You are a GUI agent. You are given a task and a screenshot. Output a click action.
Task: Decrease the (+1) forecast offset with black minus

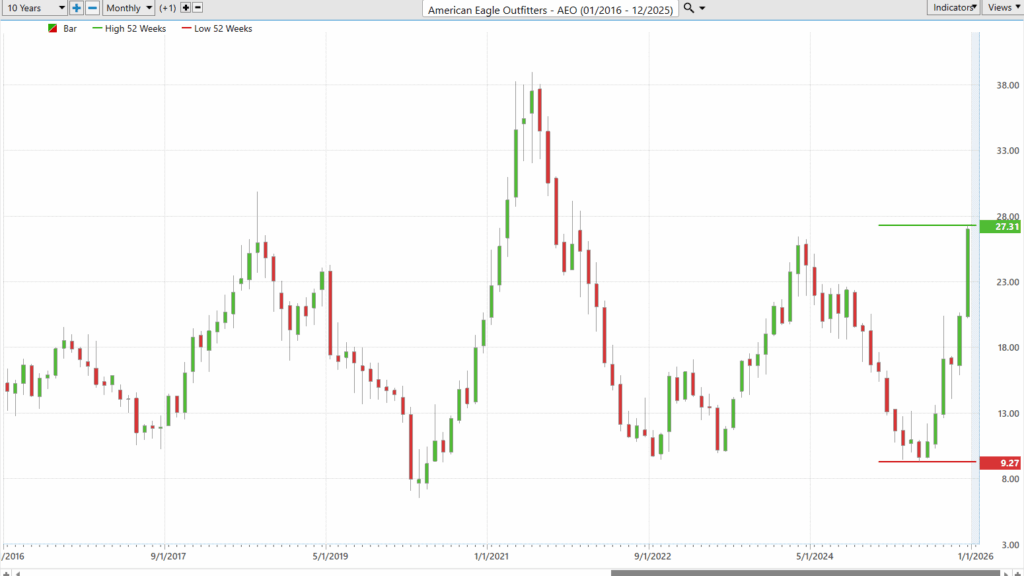pyautogui.click(x=198, y=8)
